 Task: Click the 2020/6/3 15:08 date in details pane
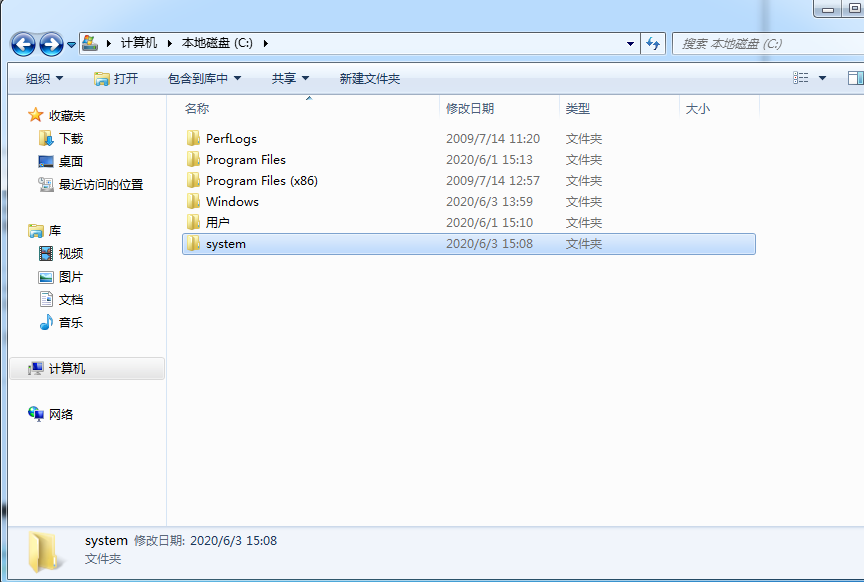234,541
